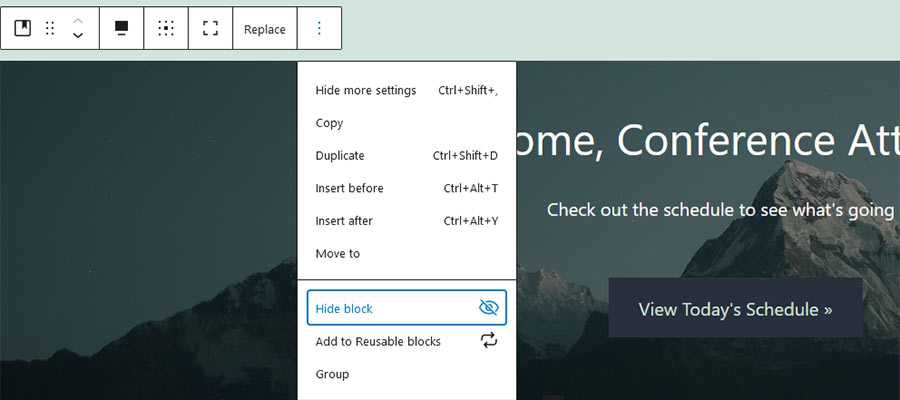
Task: Choose Insert after option
Action: click(x=345, y=221)
